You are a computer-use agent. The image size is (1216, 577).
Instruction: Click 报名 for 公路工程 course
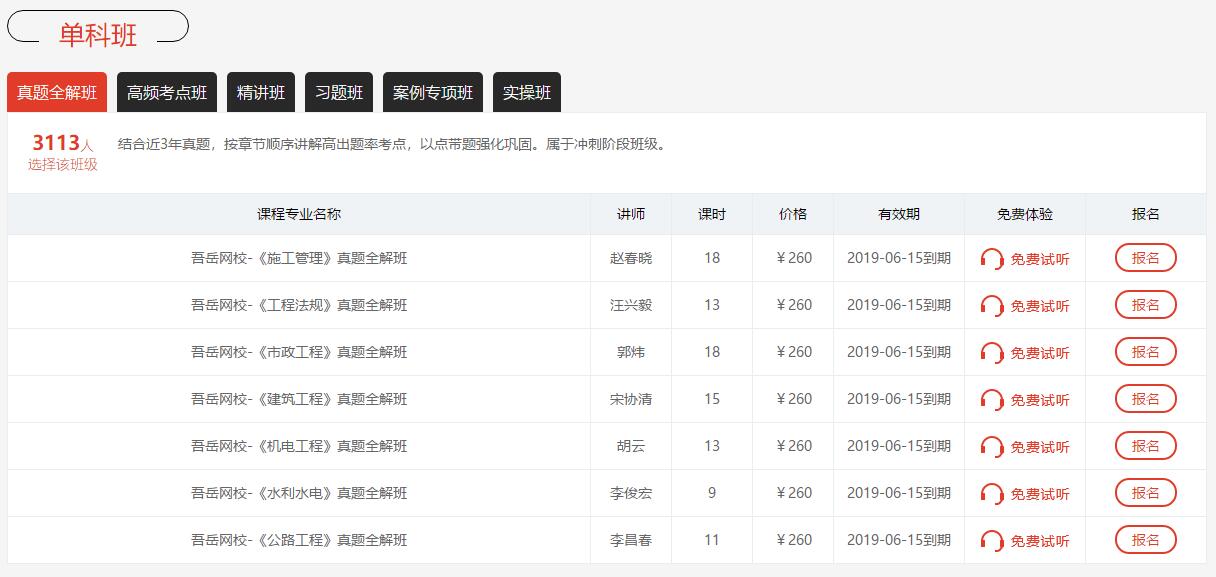(x=1146, y=540)
